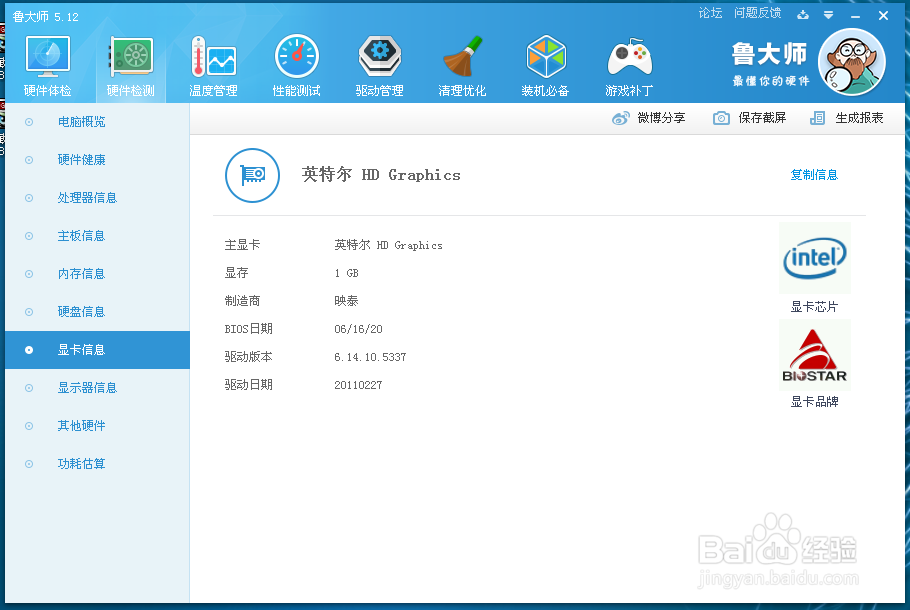Open the 问题反馈 feedback link
910x610 pixels.
[x=757, y=13]
